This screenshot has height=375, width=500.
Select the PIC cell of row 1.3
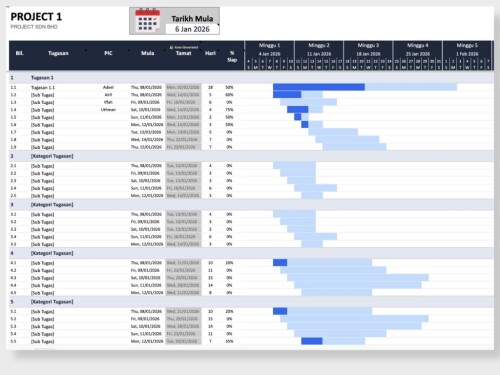pos(108,102)
